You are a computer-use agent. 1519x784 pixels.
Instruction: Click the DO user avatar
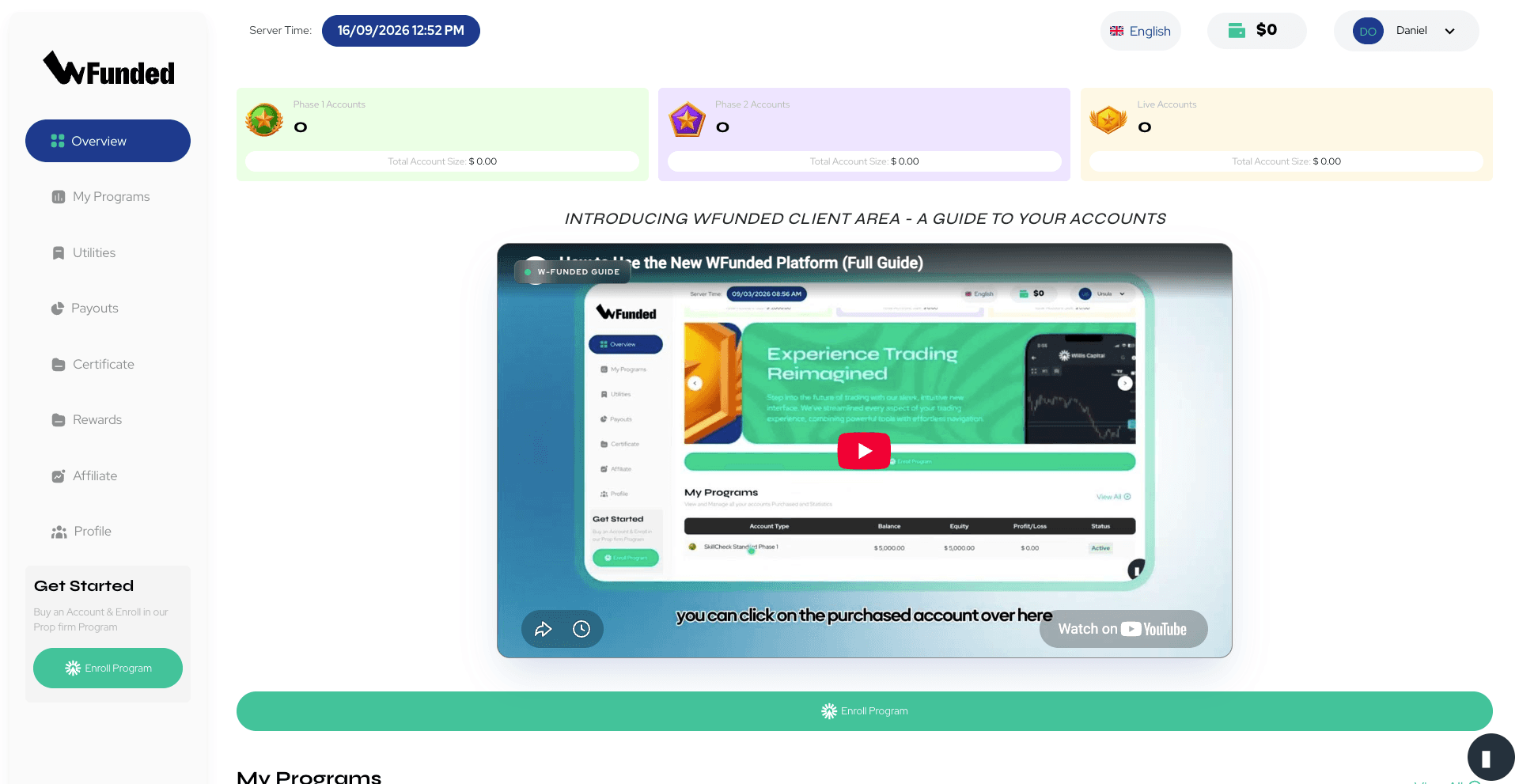pos(1368,31)
